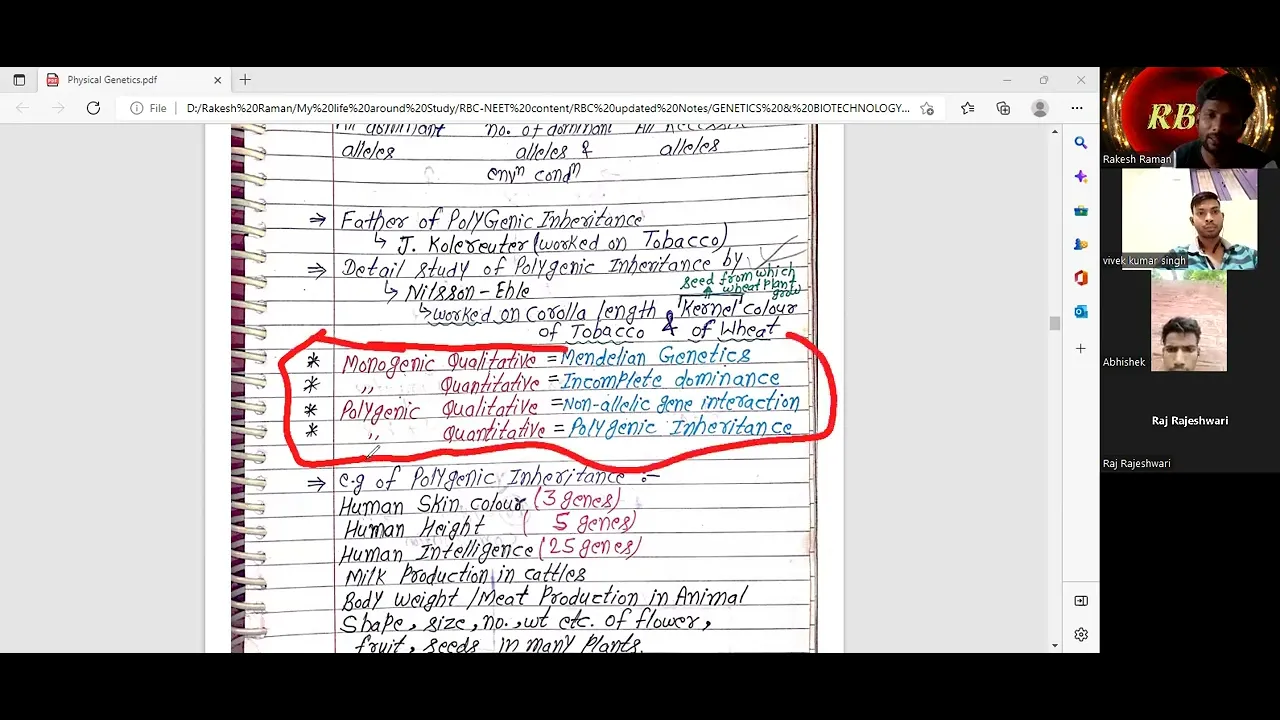
Task: Click 'Nilsson - Ehle' text in notes
Action: click(467, 292)
